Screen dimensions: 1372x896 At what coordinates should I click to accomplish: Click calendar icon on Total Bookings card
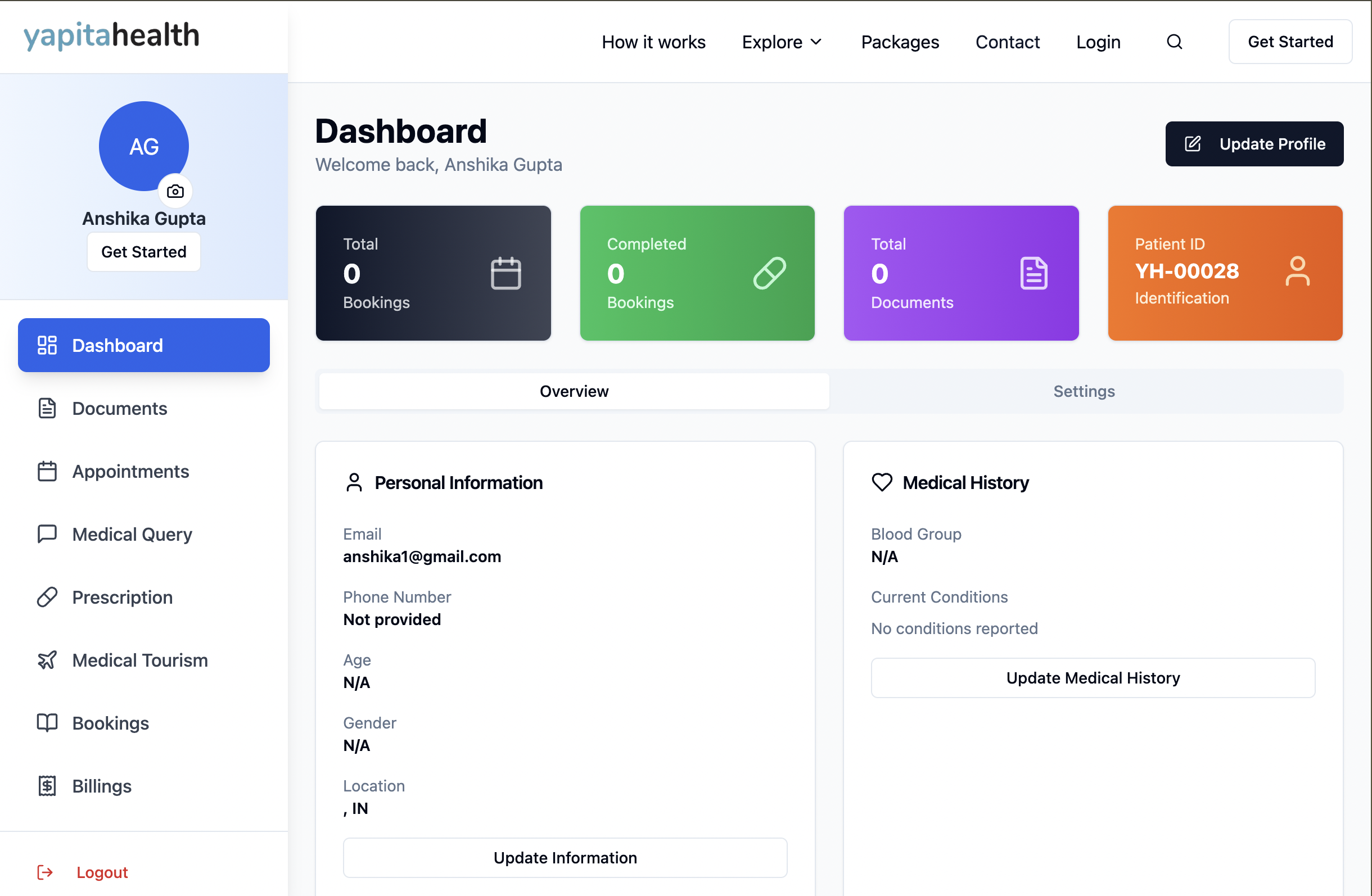tap(506, 273)
